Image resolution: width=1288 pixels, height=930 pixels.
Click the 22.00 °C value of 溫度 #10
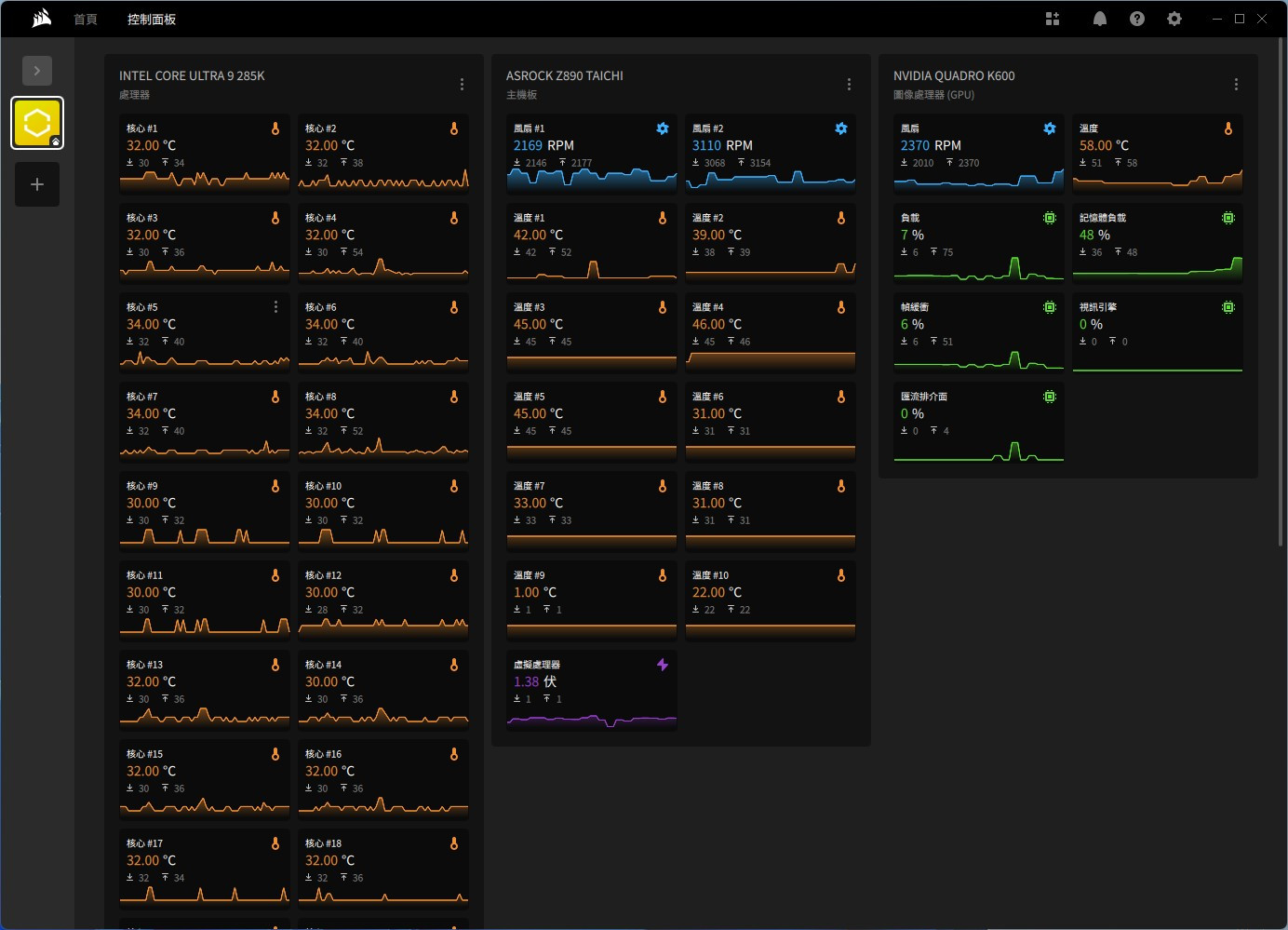(x=717, y=592)
